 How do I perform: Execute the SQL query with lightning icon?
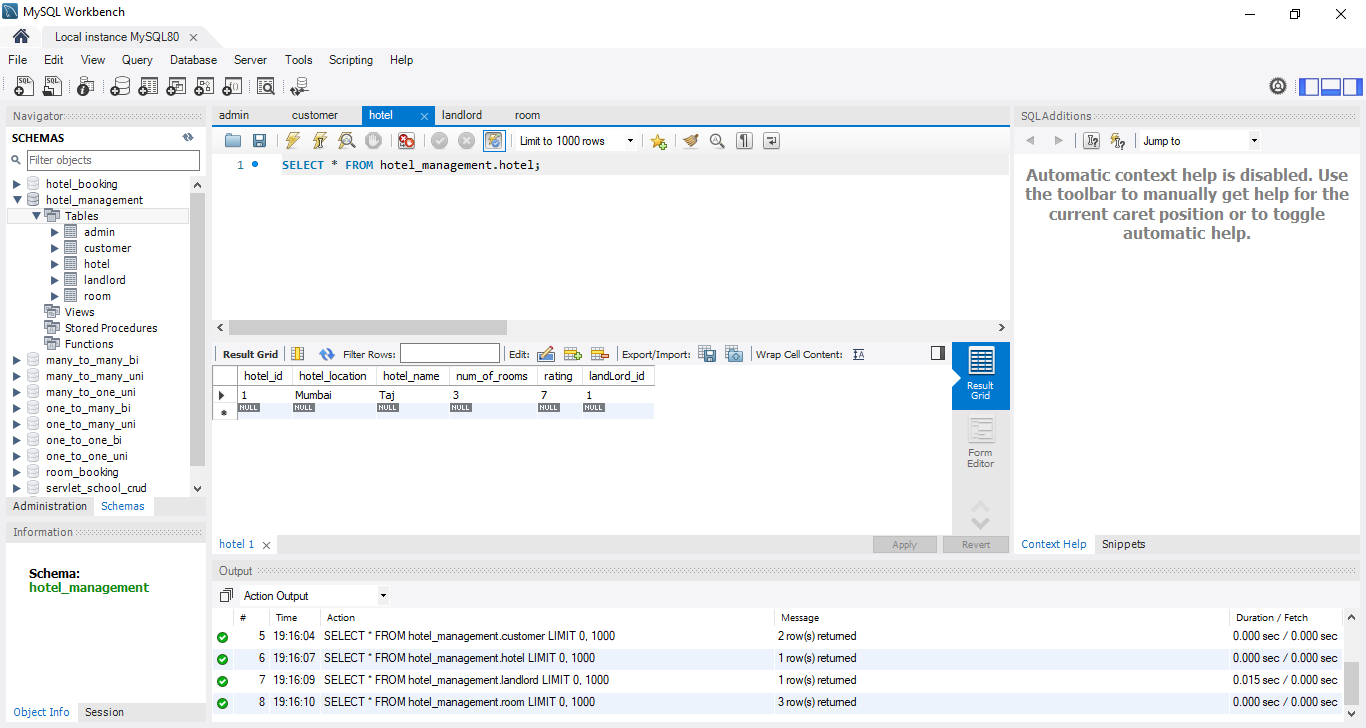coord(292,141)
